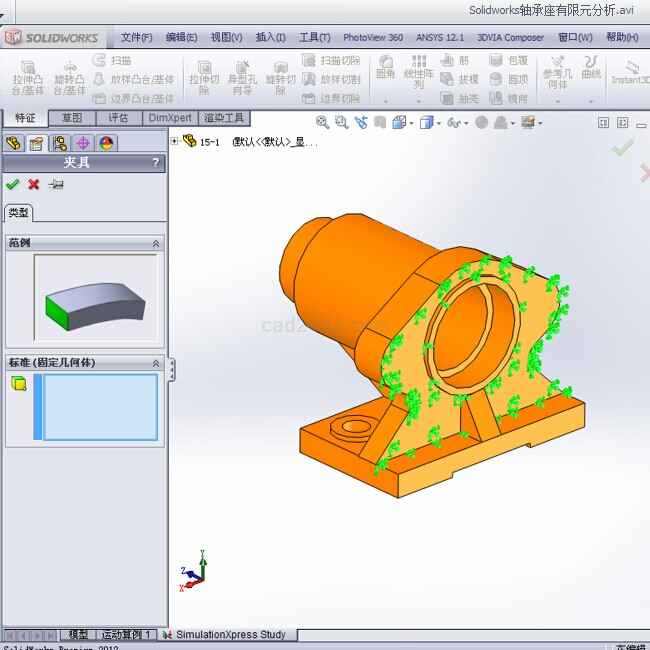Open the PropertyManager tab icon
The width and height of the screenshot is (650, 650).
37,143
